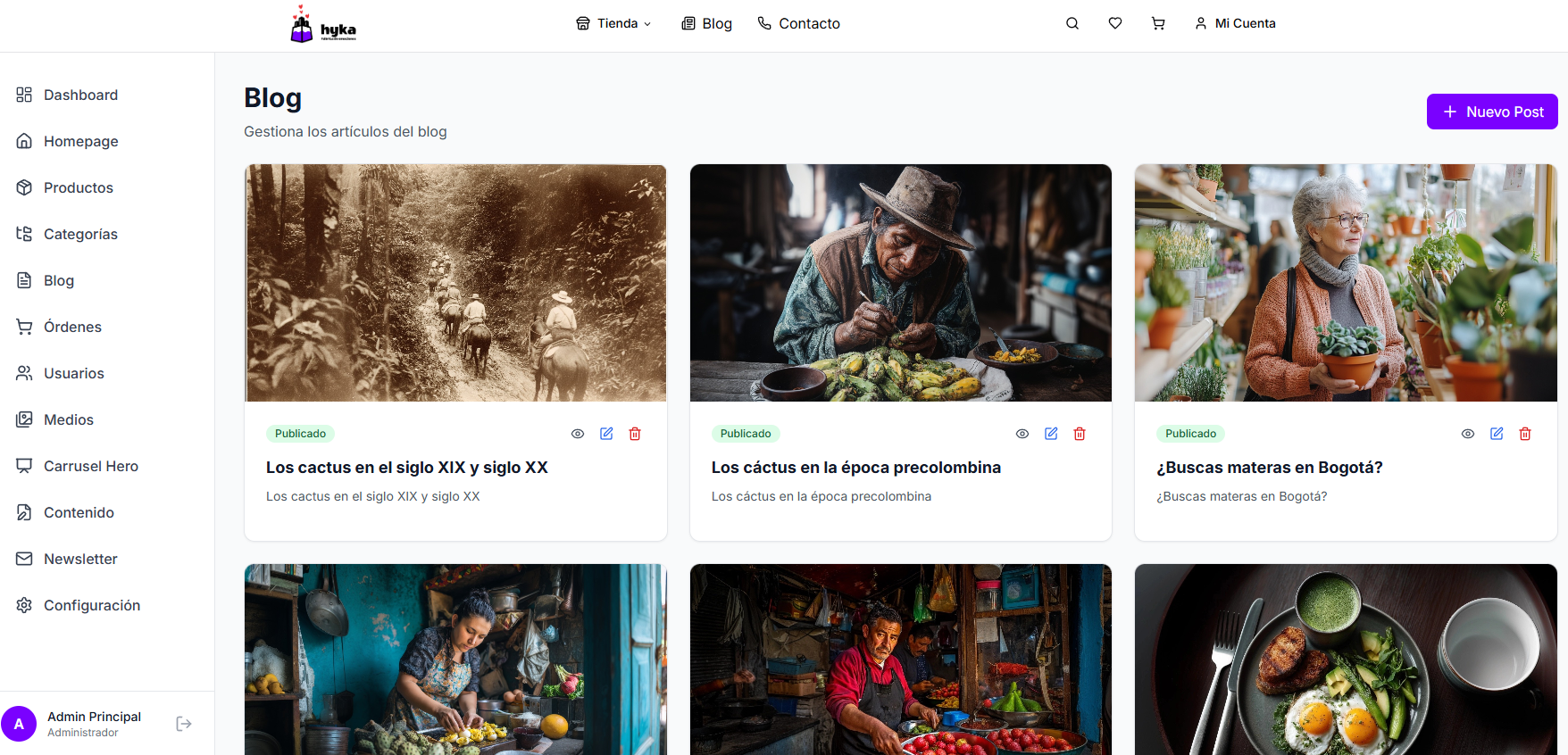Click the Publicado badge on época precolombina post
Screen dimensions: 1568x755
[746, 434]
